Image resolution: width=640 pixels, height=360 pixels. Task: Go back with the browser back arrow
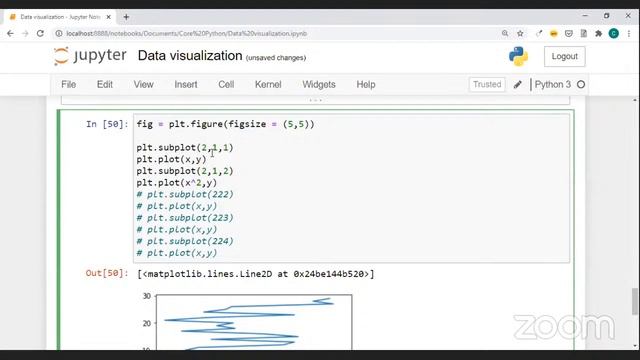coord(10,33)
